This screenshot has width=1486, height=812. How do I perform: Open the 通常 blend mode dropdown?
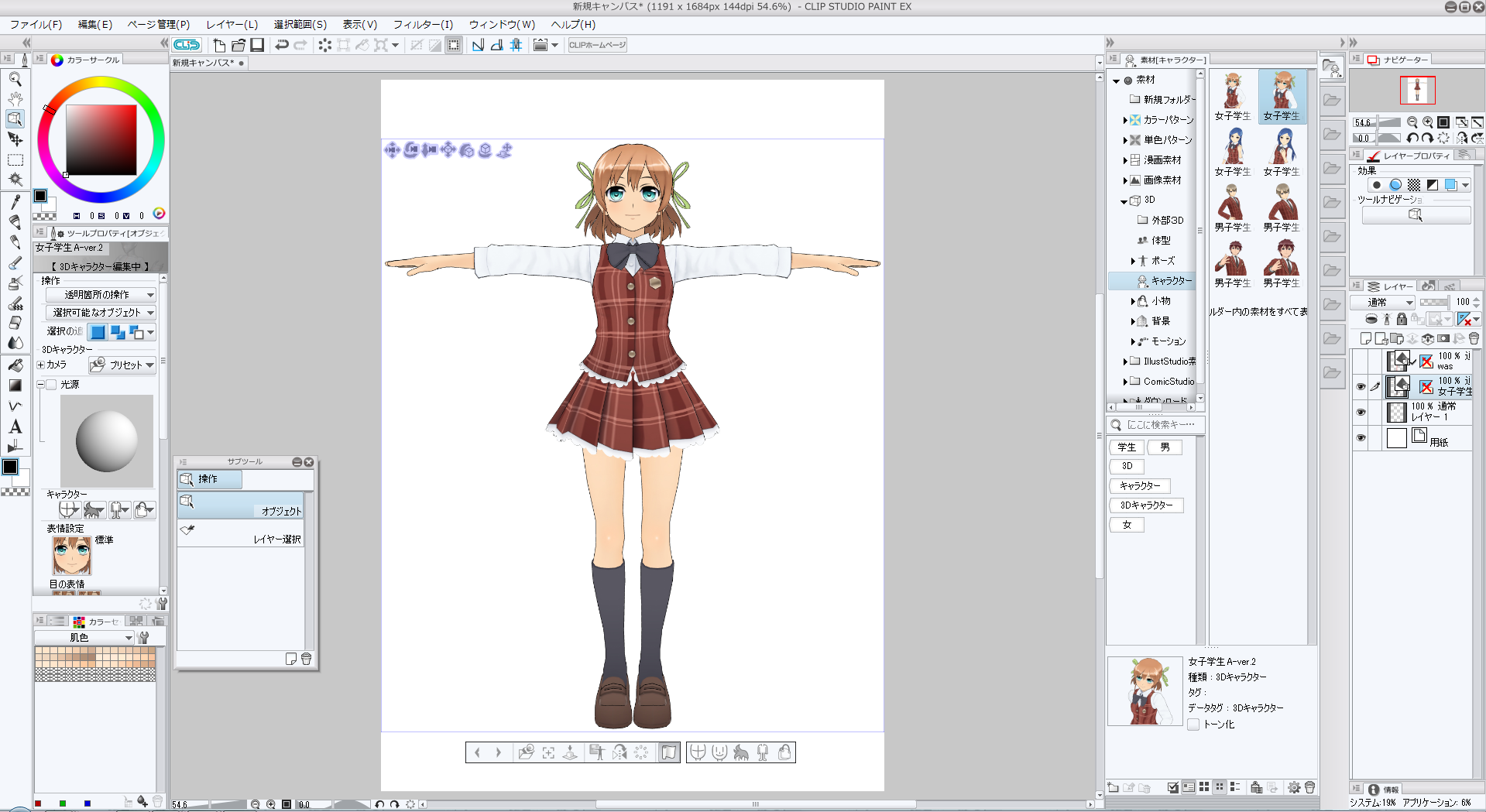[x=1382, y=302]
